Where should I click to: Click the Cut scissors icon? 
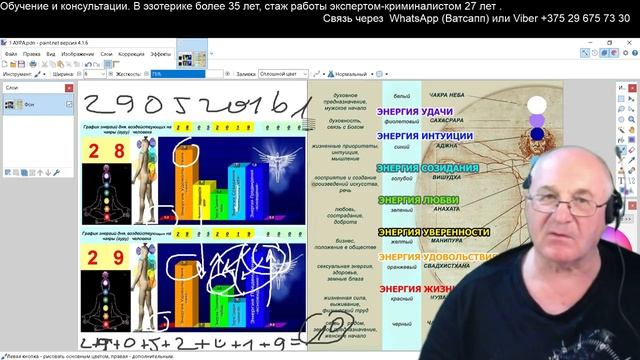tap(44, 64)
